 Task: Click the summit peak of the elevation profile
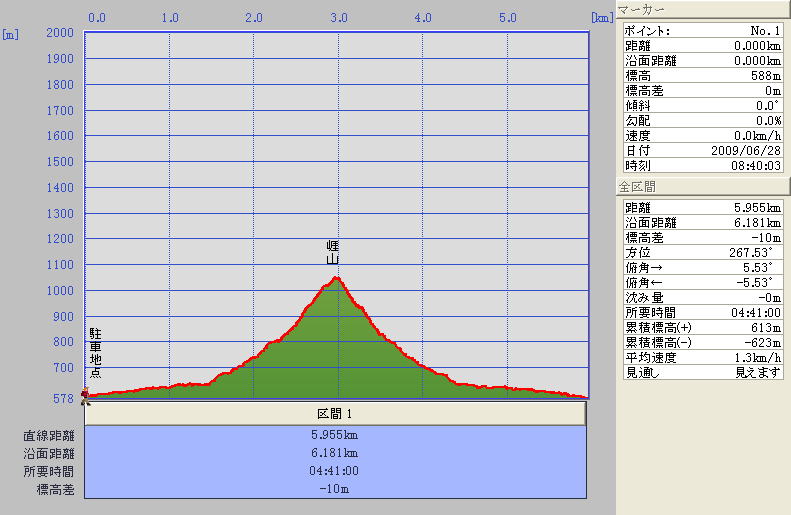(336, 277)
